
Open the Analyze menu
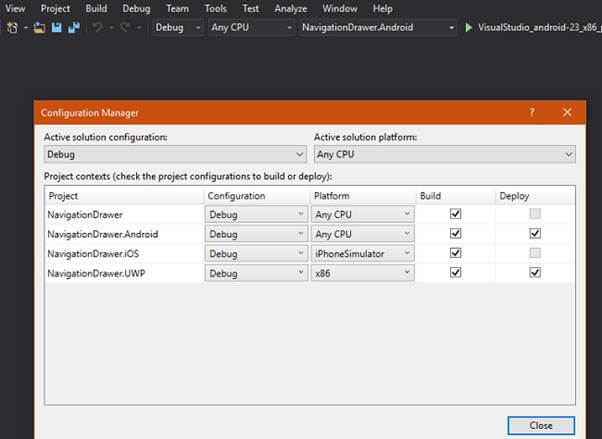(x=291, y=8)
